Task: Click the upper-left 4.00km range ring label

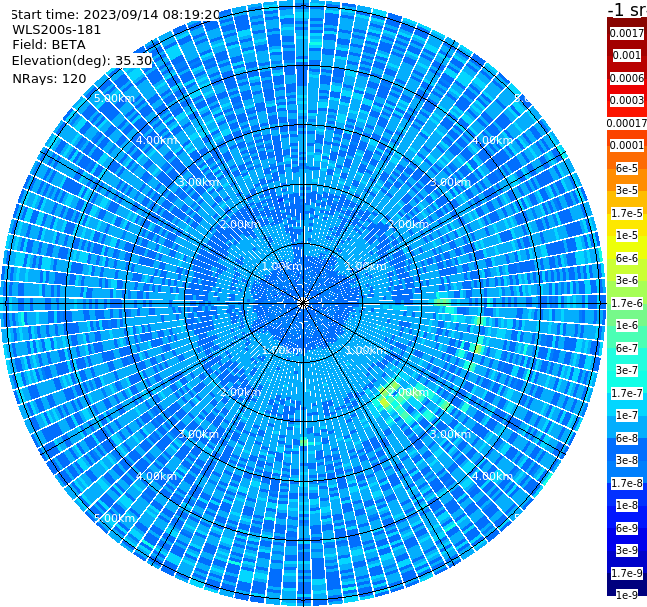Action: [x=156, y=140]
